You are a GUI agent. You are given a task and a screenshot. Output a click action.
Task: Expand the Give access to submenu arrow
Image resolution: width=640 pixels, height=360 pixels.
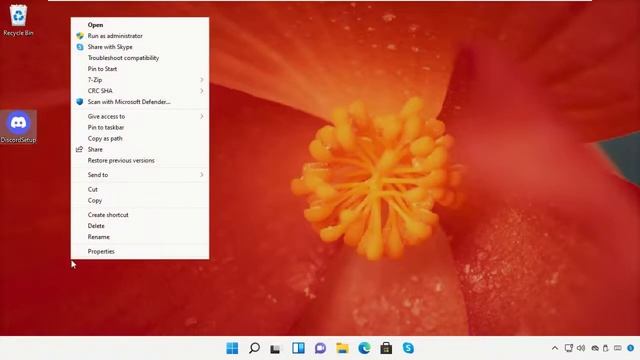202,116
